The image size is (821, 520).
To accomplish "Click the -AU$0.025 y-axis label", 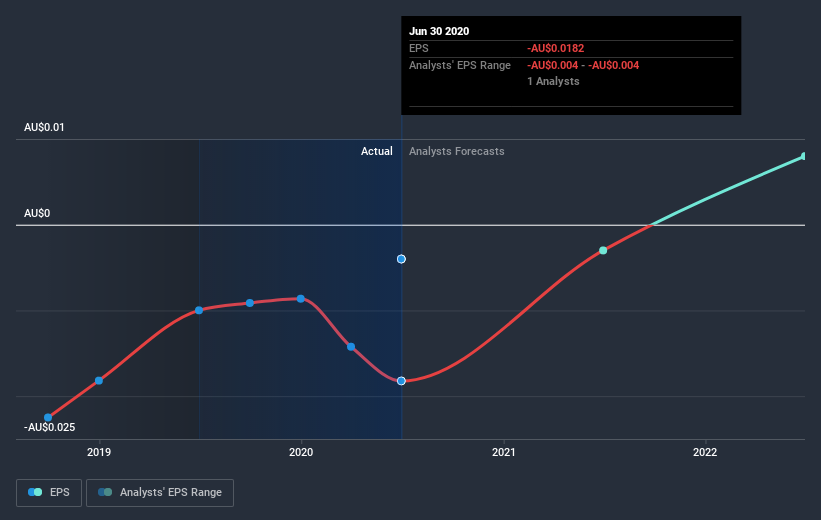I will (50, 427).
